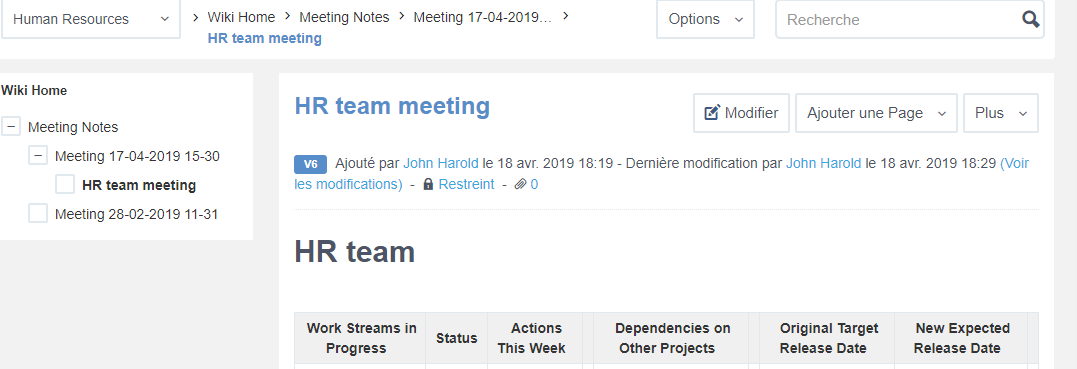Open the Human Resources space dropdown
This screenshot has width=1077, height=369.
tap(91, 19)
